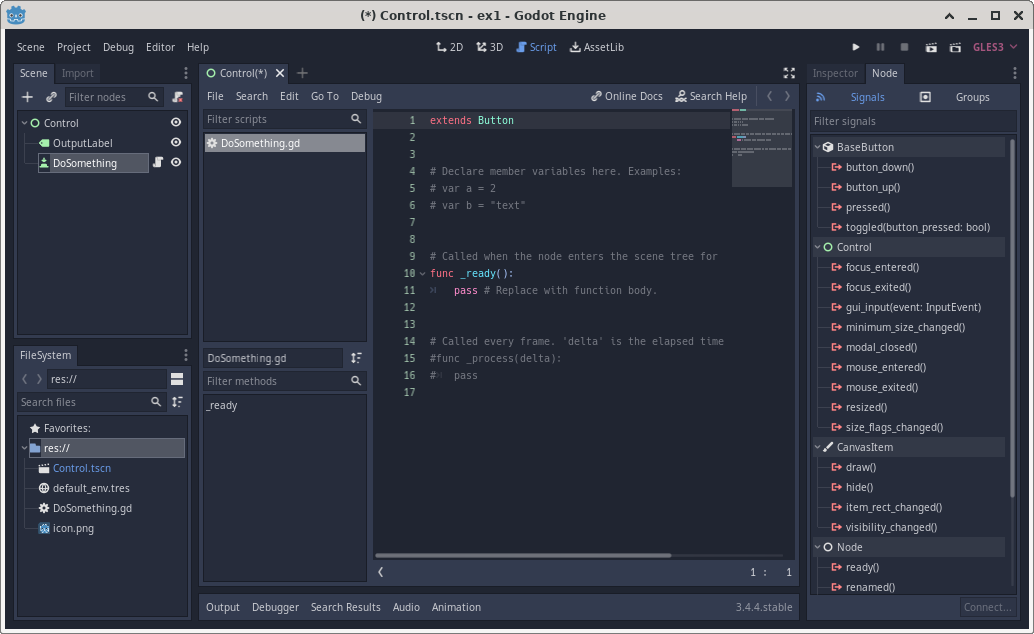Toggle visibility of Control node
This screenshot has height=634, width=1034.
click(x=175, y=123)
